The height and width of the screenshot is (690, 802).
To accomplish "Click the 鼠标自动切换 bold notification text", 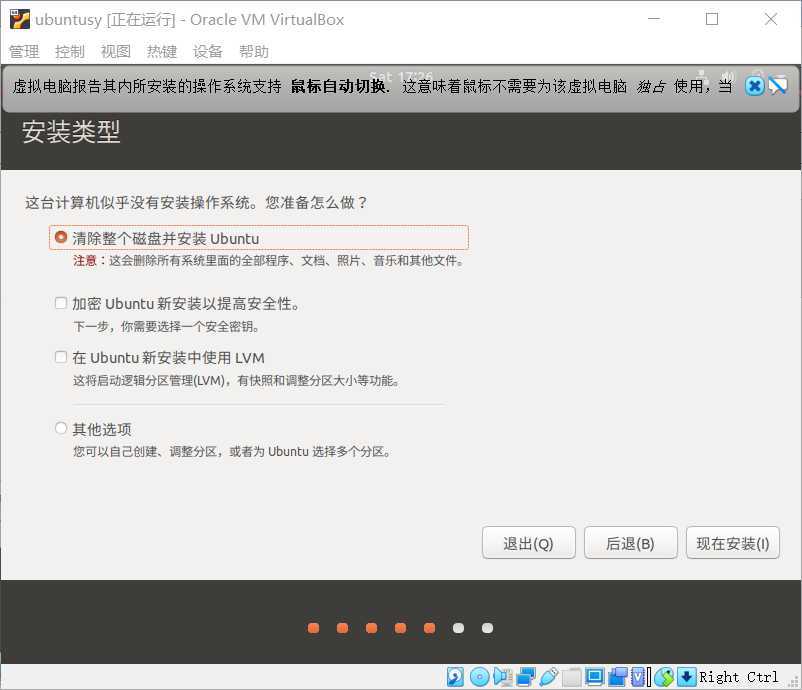I will point(338,86).
